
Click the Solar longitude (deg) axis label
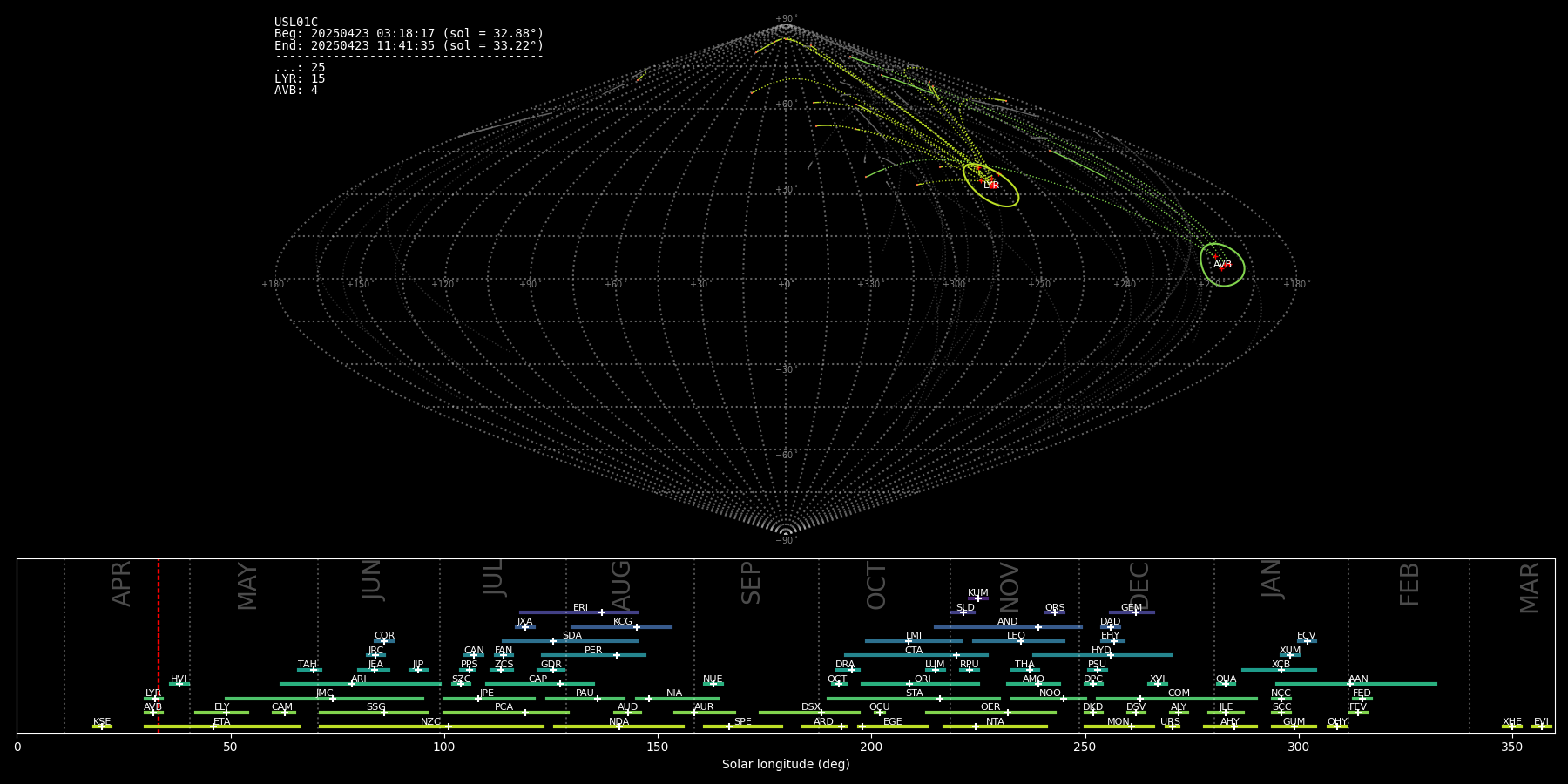(786, 765)
